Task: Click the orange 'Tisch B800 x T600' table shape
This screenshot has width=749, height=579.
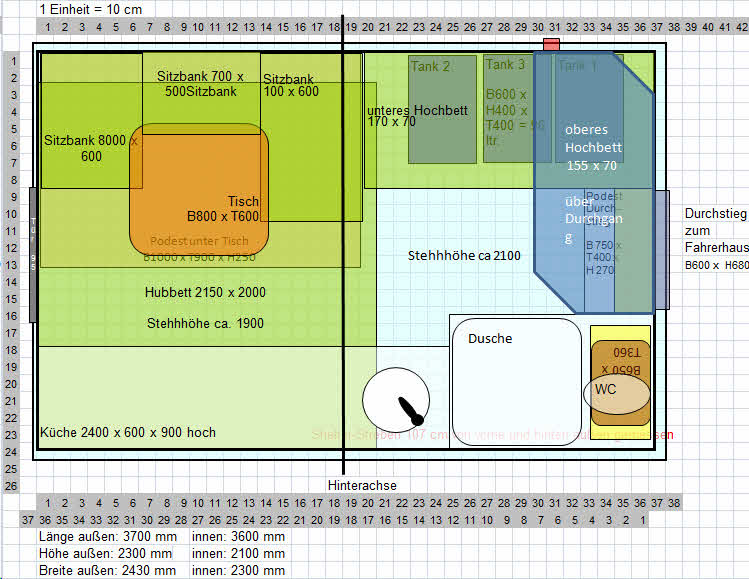Action: [x=199, y=190]
